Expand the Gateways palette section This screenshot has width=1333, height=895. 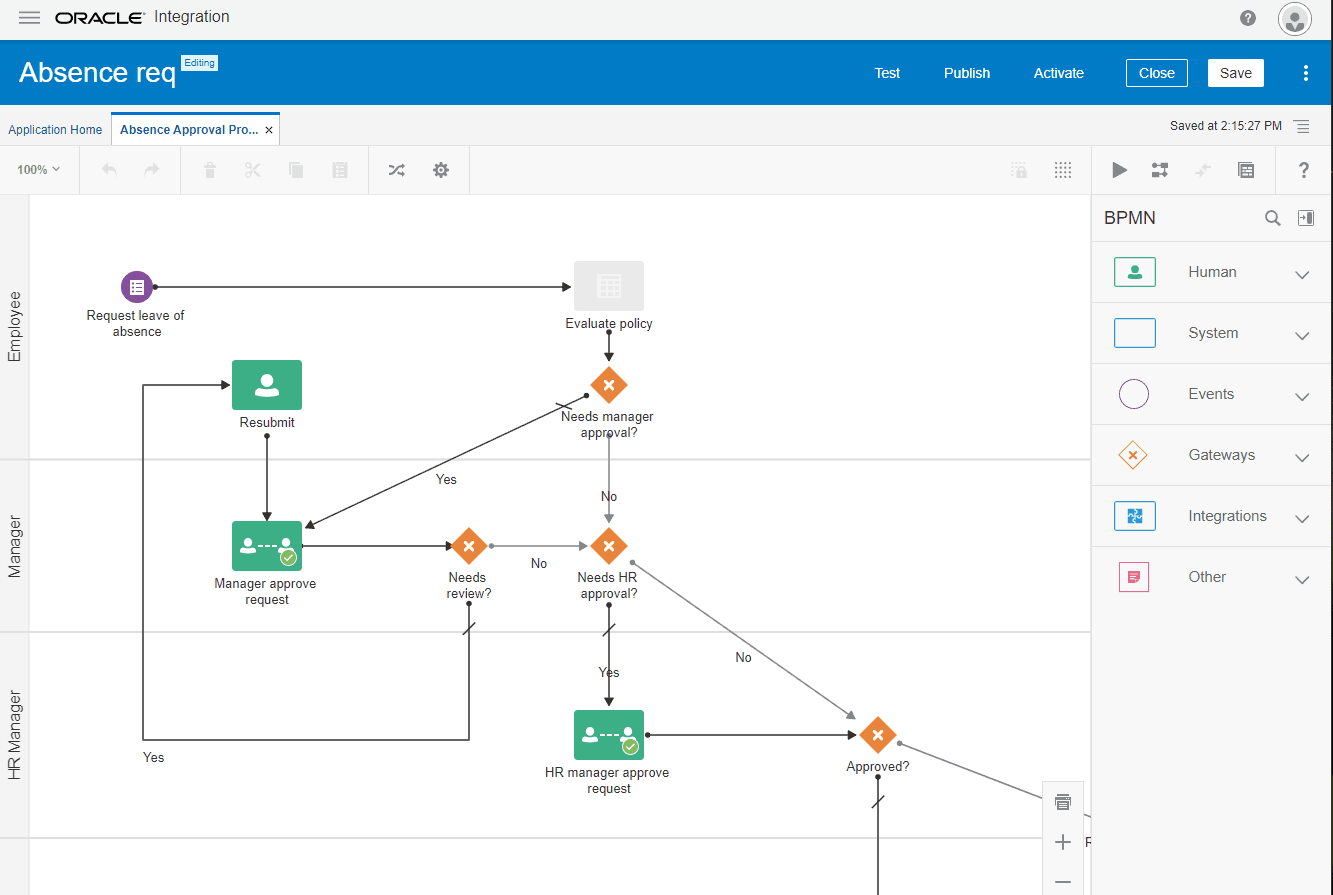point(1301,457)
